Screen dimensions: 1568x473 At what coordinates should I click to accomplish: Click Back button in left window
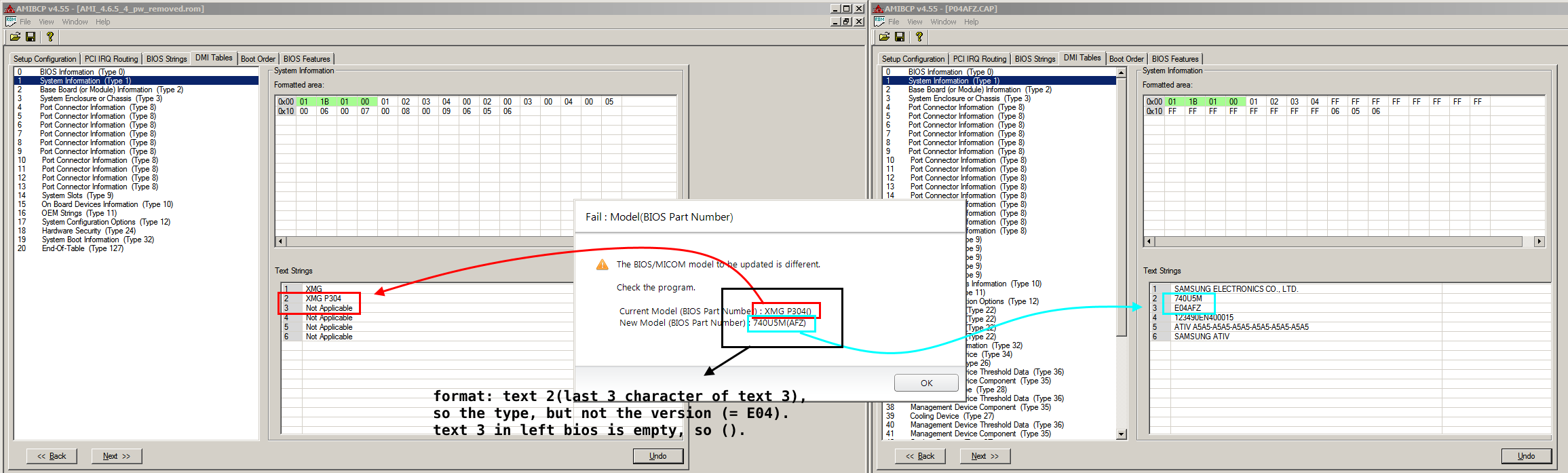click(x=52, y=456)
